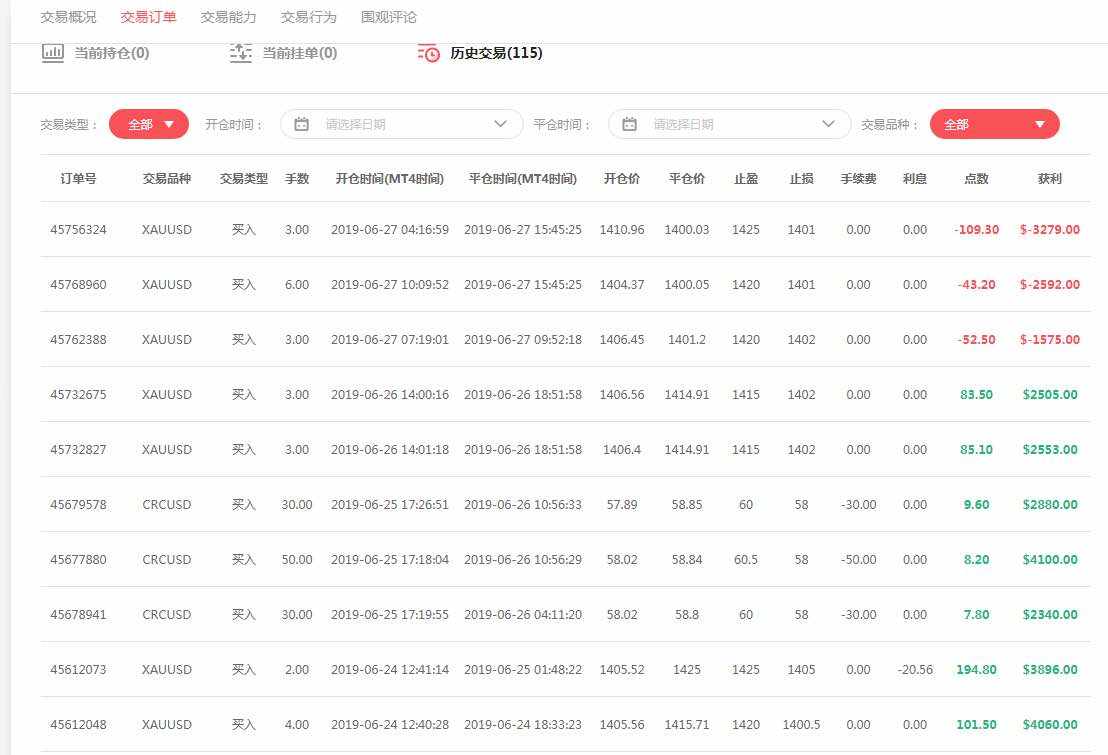Viewport: 1108px width, 755px height.
Task: Click the profit value $3896.00
Action: pyautogui.click(x=1050, y=669)
